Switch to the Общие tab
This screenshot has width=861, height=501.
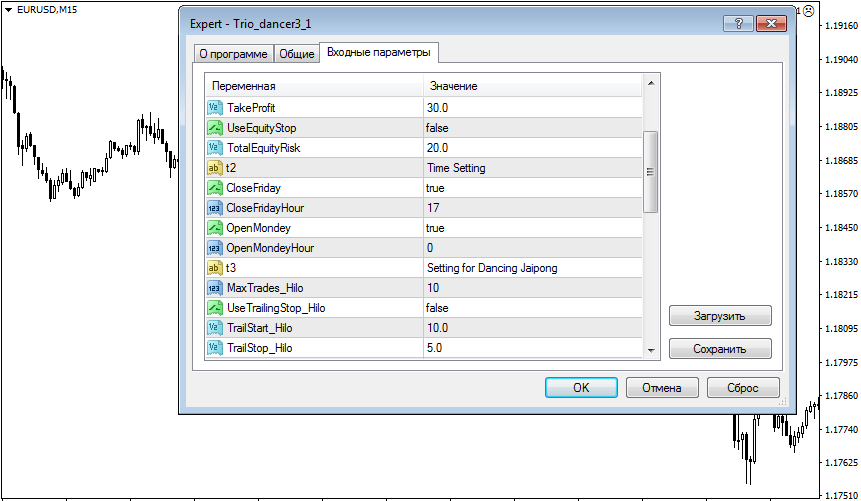(x=296, y=54)
